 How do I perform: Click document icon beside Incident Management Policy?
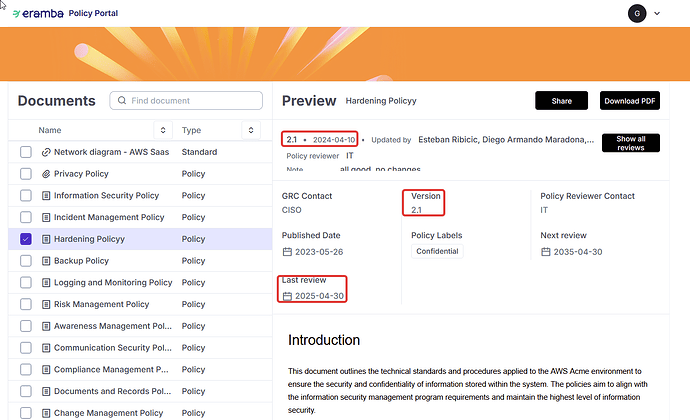[x=46, y=217]
